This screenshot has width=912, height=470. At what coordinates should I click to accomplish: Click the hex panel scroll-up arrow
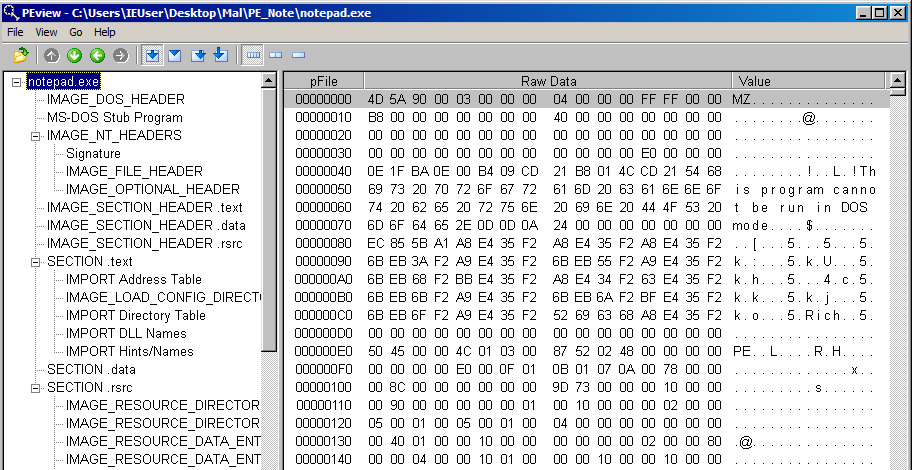(x=897, y=80)
